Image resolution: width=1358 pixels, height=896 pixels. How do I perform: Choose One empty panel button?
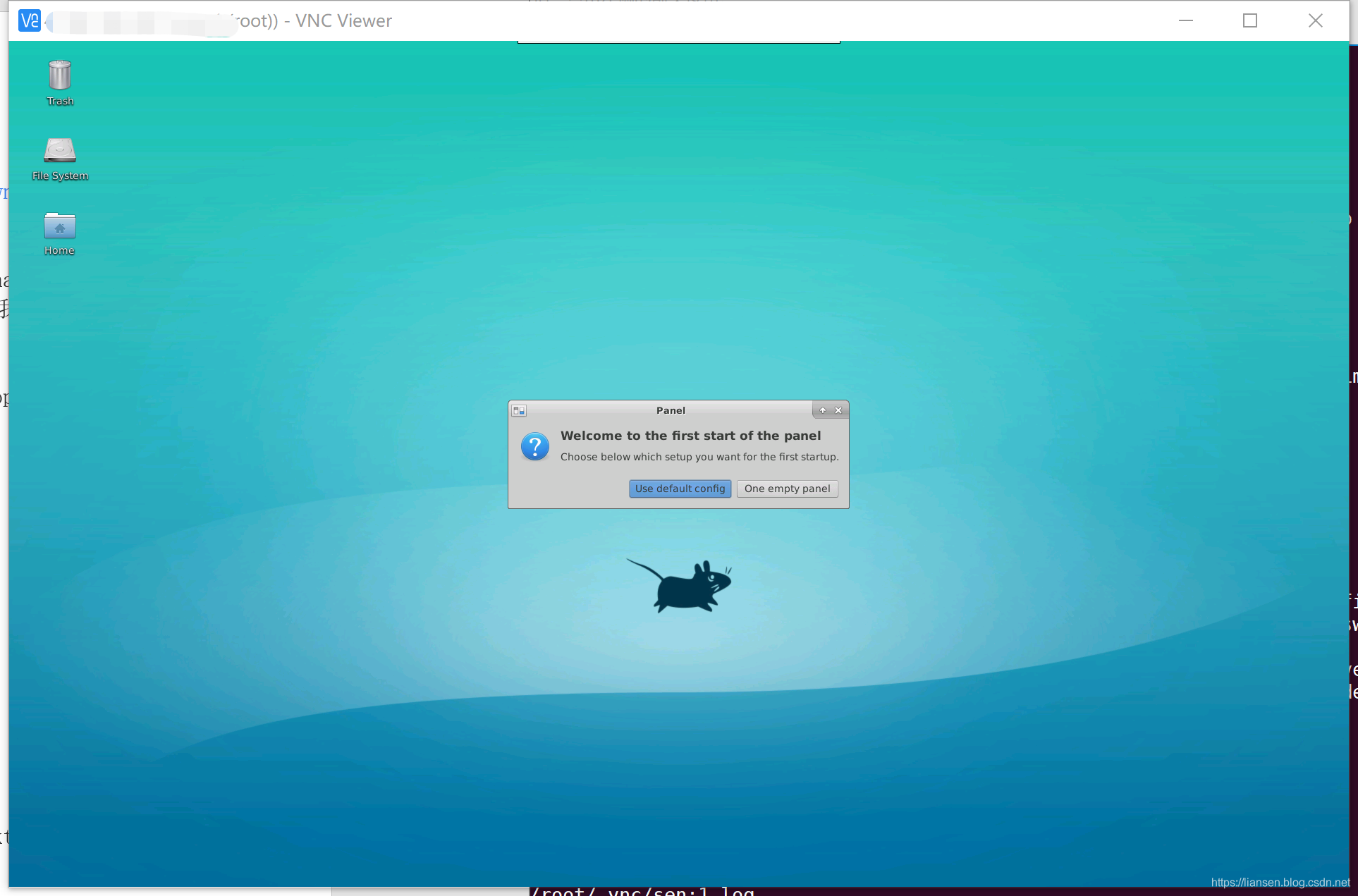[787, 489]
